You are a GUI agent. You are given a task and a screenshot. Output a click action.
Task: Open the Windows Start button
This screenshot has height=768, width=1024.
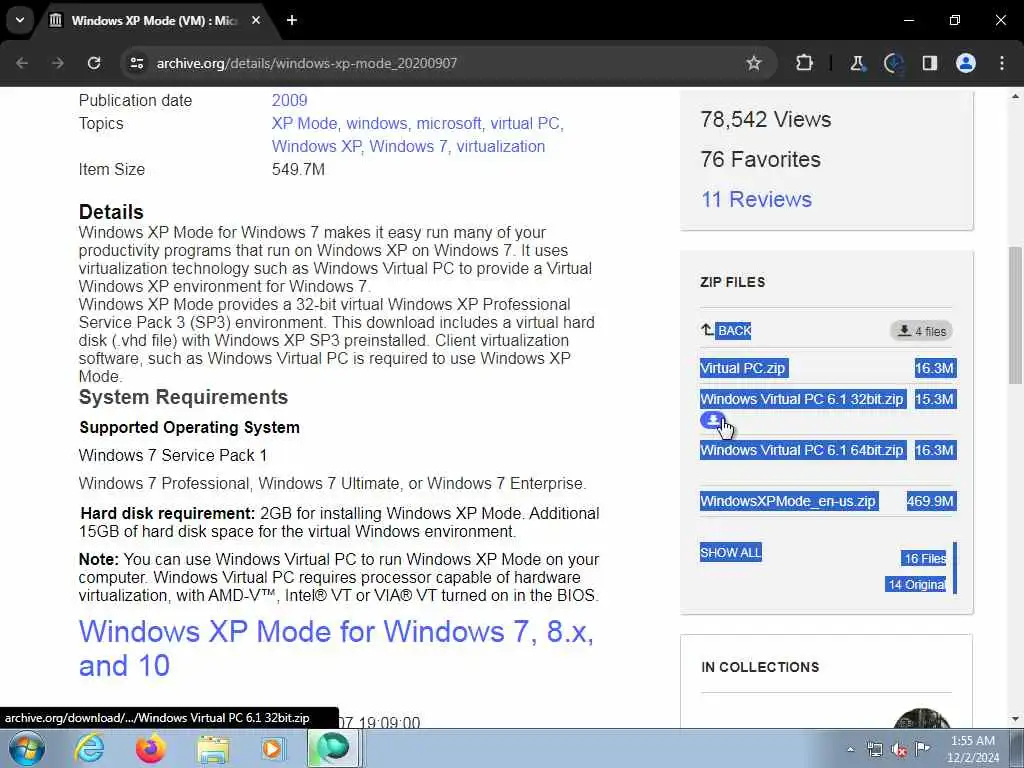(x=27, y=748)
